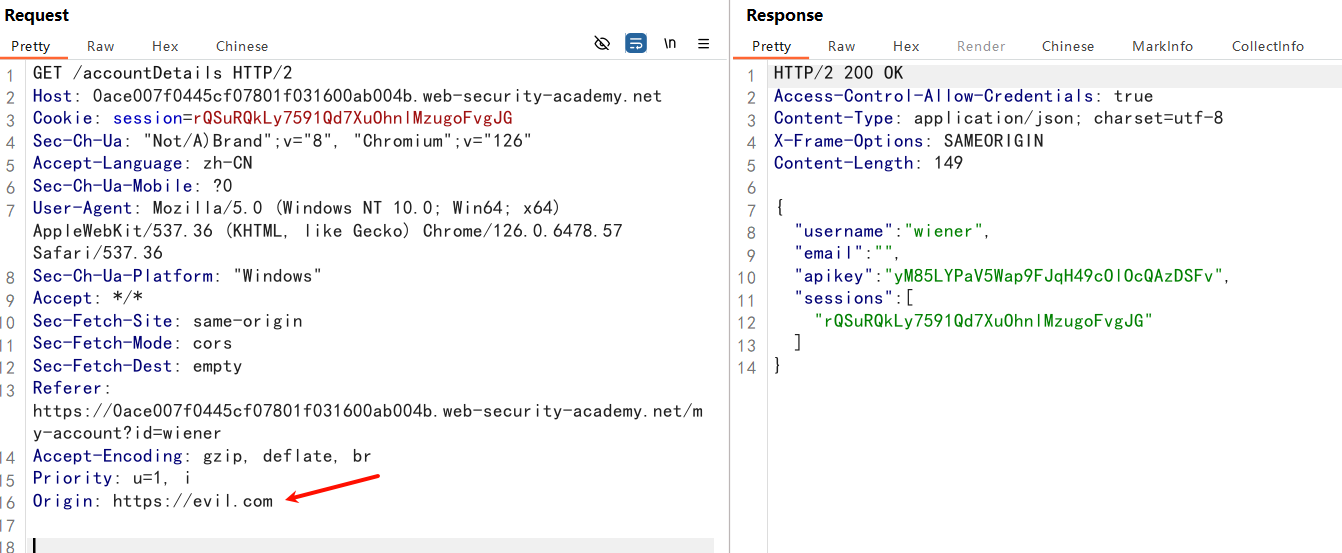
Task: Open the MarkInfo tab
Action: [x=1162, y=46]
